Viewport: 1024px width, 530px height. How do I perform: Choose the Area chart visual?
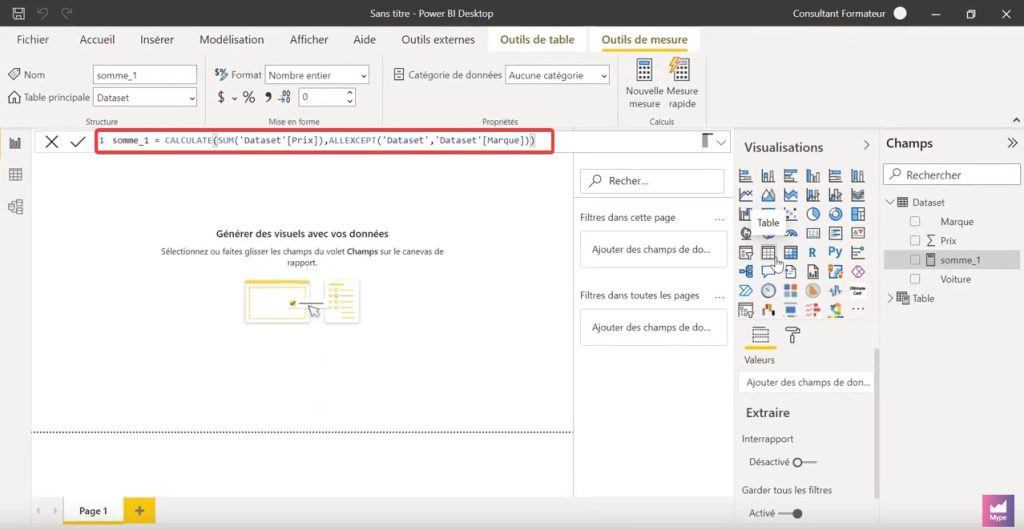(768, 195)
